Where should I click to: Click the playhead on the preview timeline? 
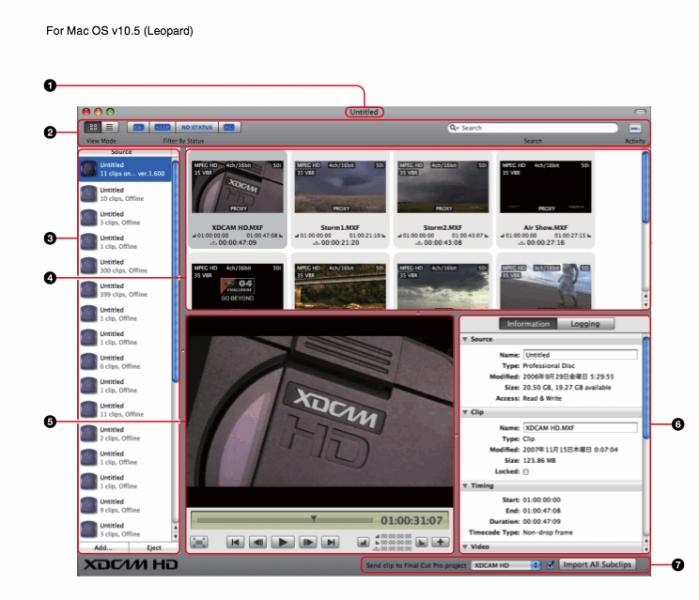314,518
